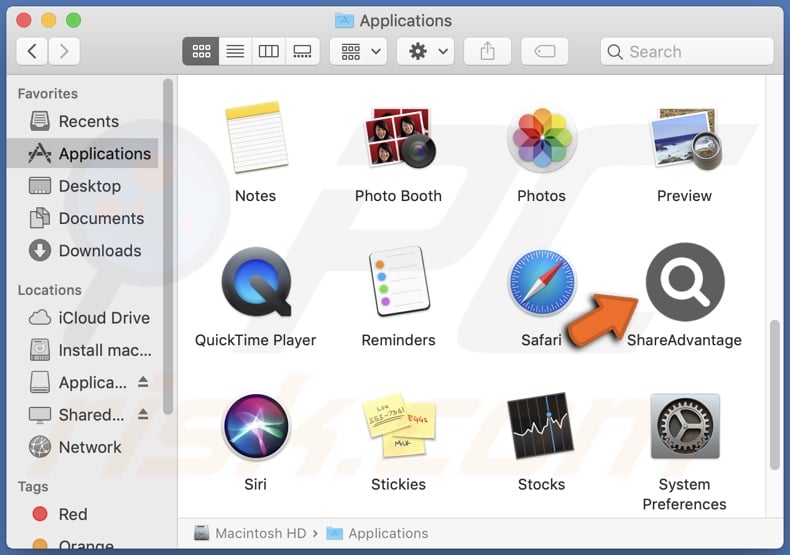This screenshot has height=555, width=790.
Task: Open Network in the sidebar
Action: coord(83,447)
